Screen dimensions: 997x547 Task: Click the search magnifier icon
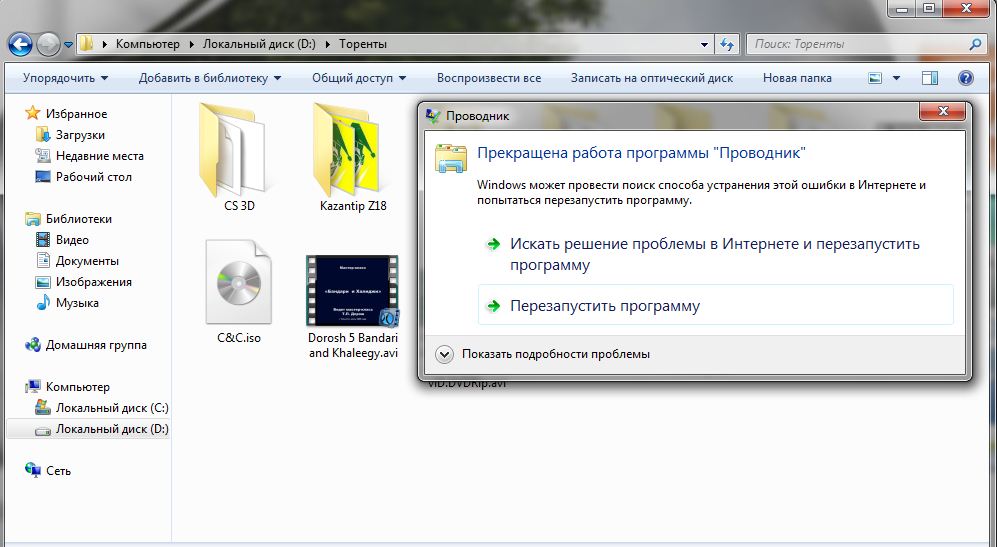click(x=975, y=44)
